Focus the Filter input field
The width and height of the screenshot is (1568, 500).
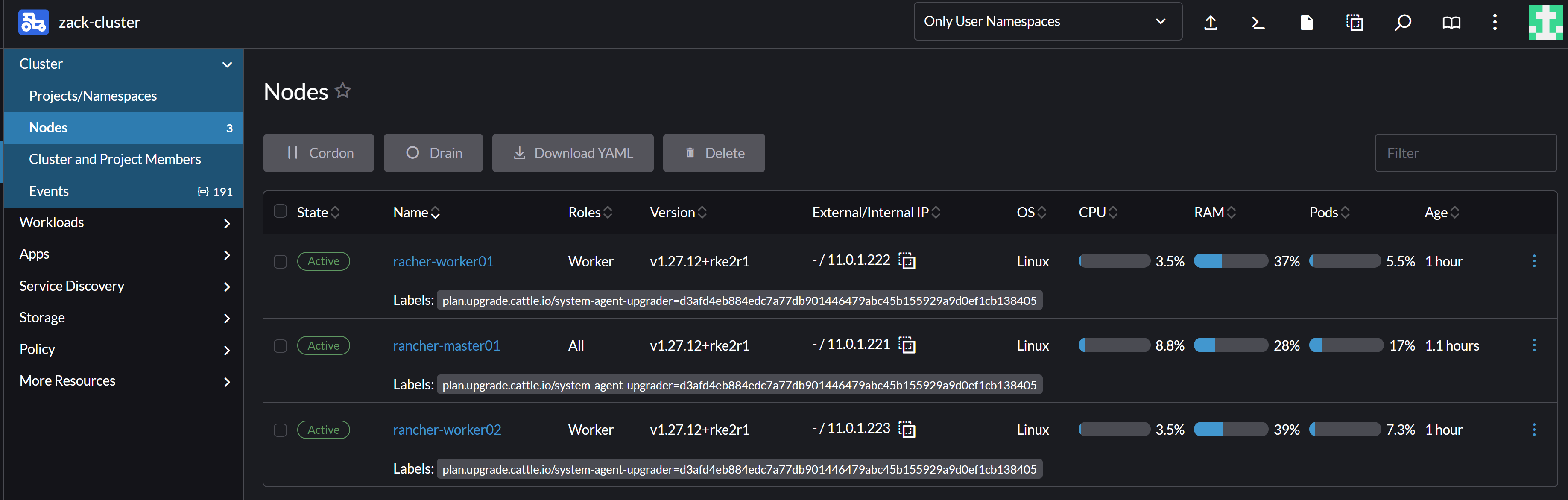1465,153
